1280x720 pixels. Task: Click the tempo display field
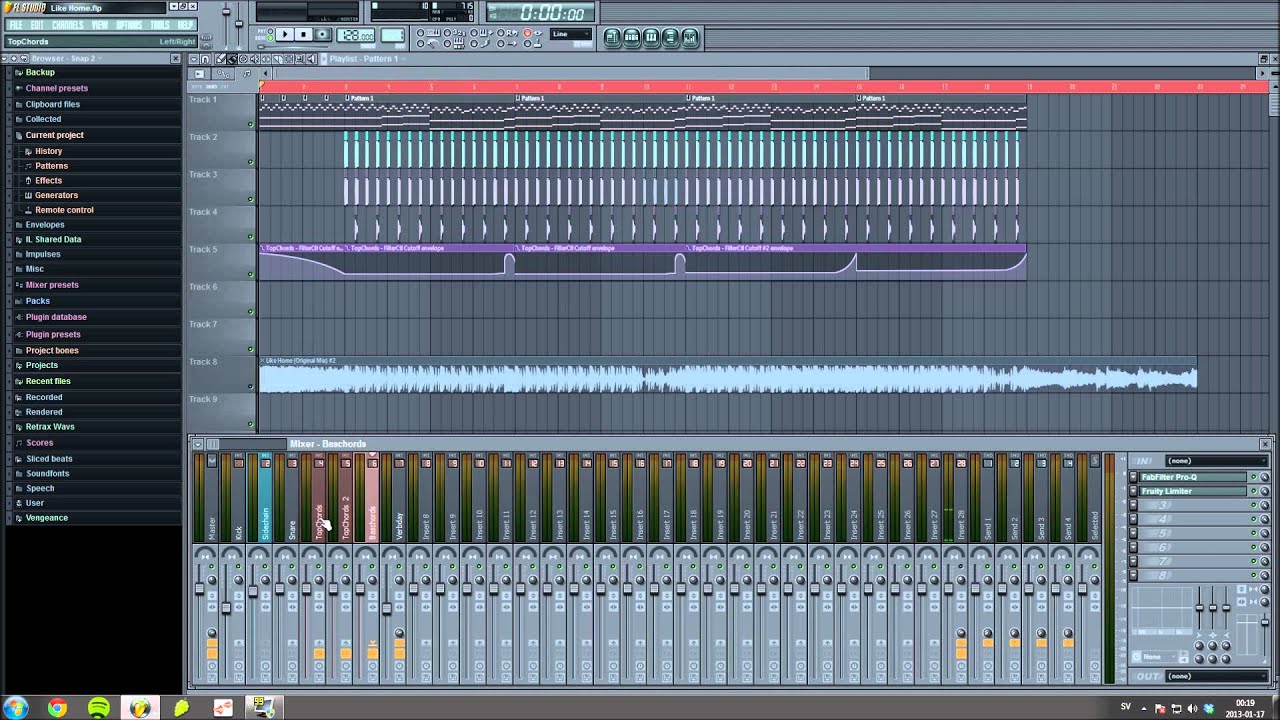[x=356, y=34]
